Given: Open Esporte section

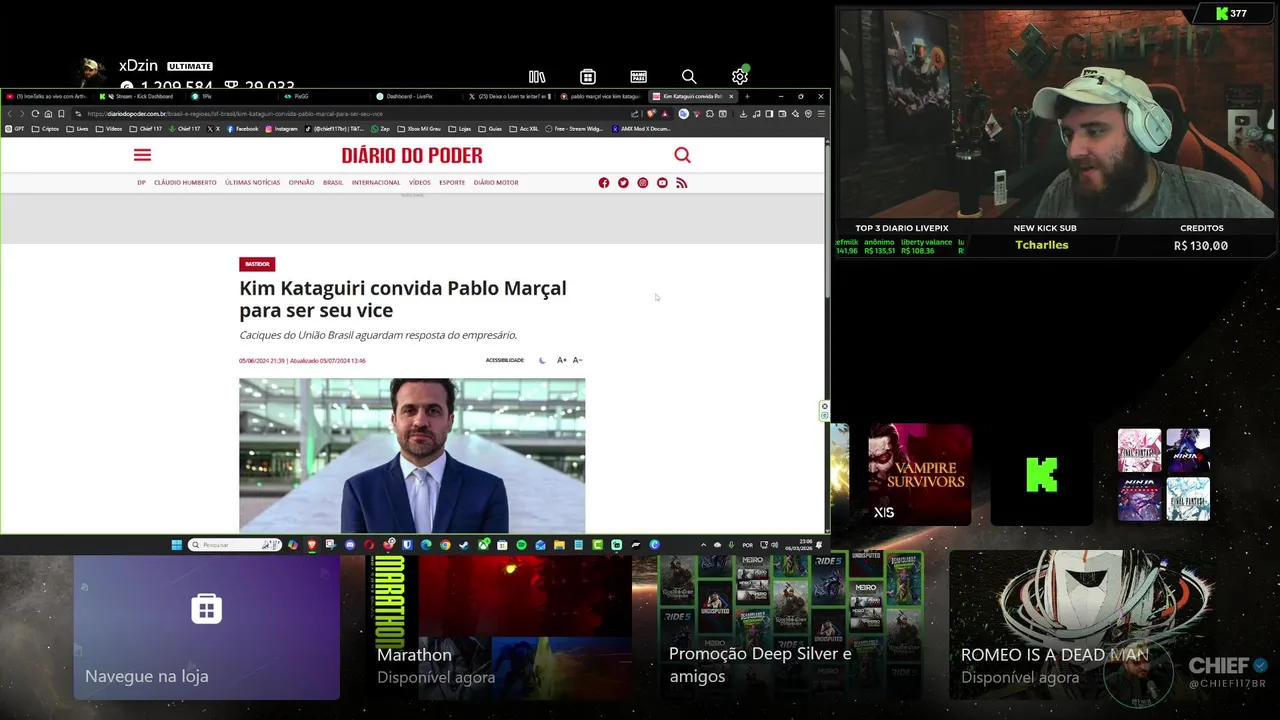Looking at the screenshot, I should point(452,183).
